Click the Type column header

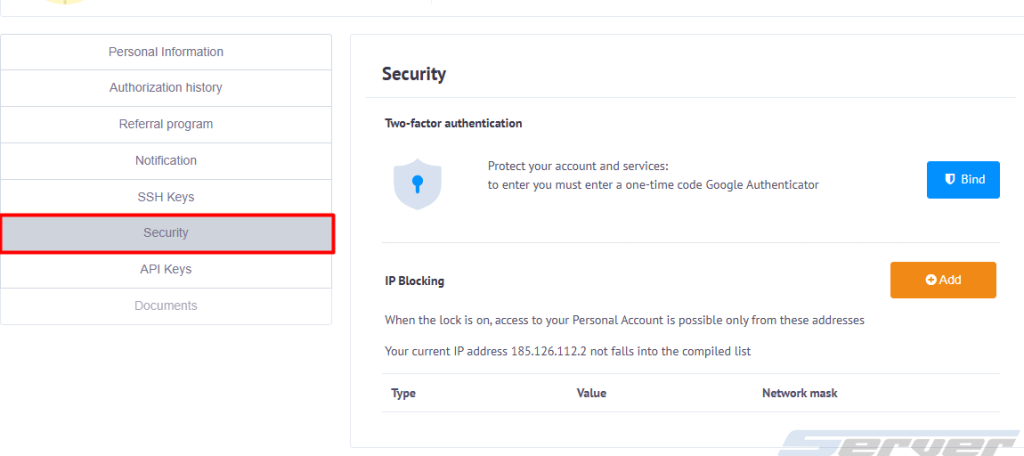click(x=404, y=393)
